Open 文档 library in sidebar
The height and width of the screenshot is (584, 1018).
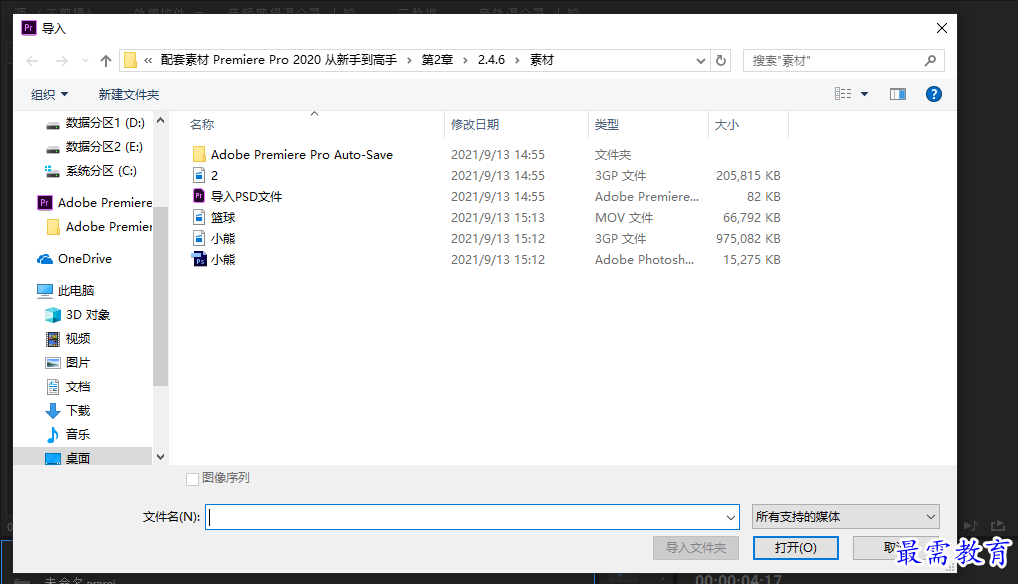pyautogui.click(x=68, y=387)
